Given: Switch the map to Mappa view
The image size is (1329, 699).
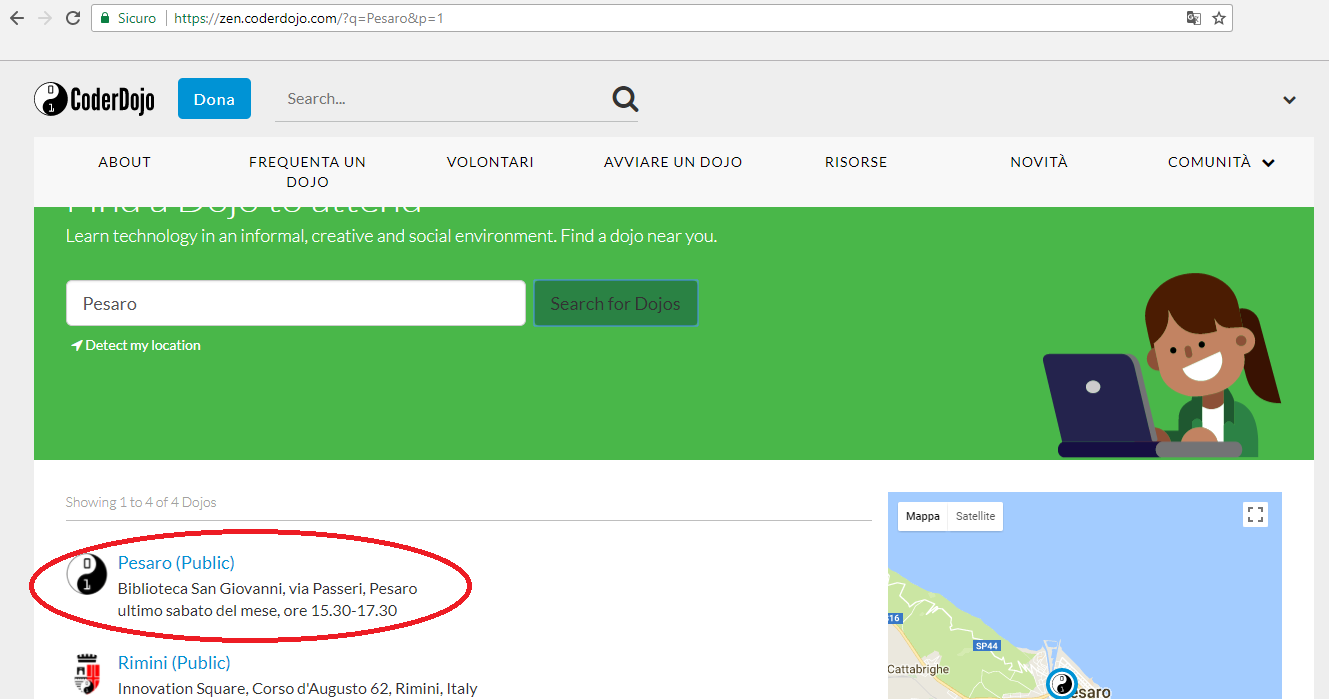Looking at the screenshot, I should coord(922,516).
